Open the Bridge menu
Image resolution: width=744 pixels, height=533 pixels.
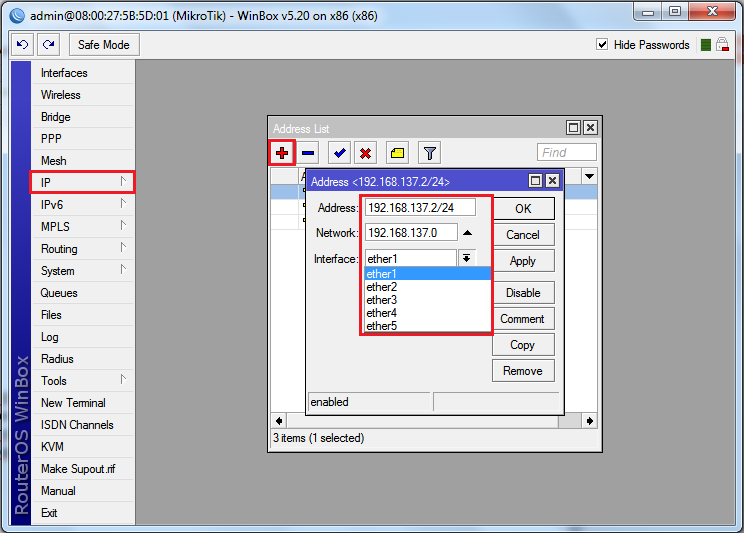tap(83, 117)
